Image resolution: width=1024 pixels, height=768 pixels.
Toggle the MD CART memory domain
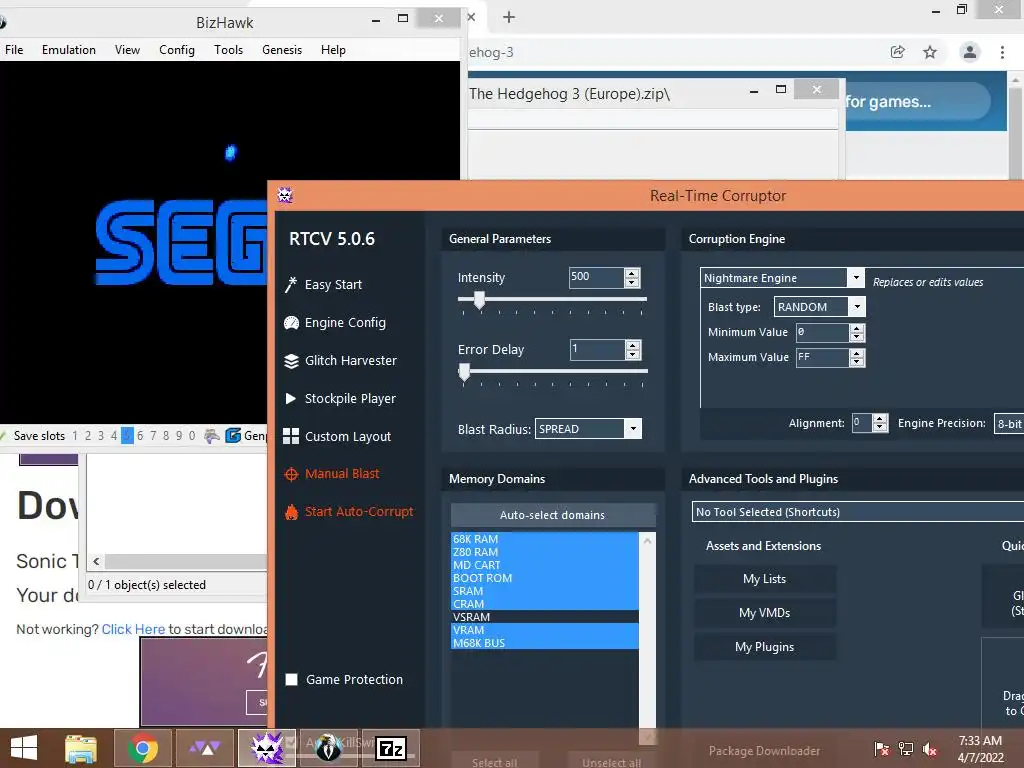click(545, 565)
